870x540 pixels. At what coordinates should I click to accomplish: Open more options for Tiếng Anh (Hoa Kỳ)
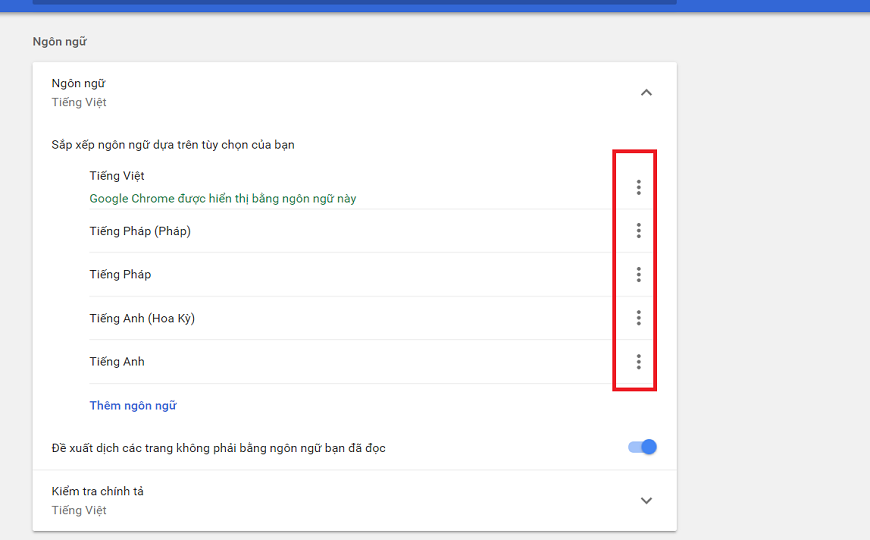coord(639,317)
